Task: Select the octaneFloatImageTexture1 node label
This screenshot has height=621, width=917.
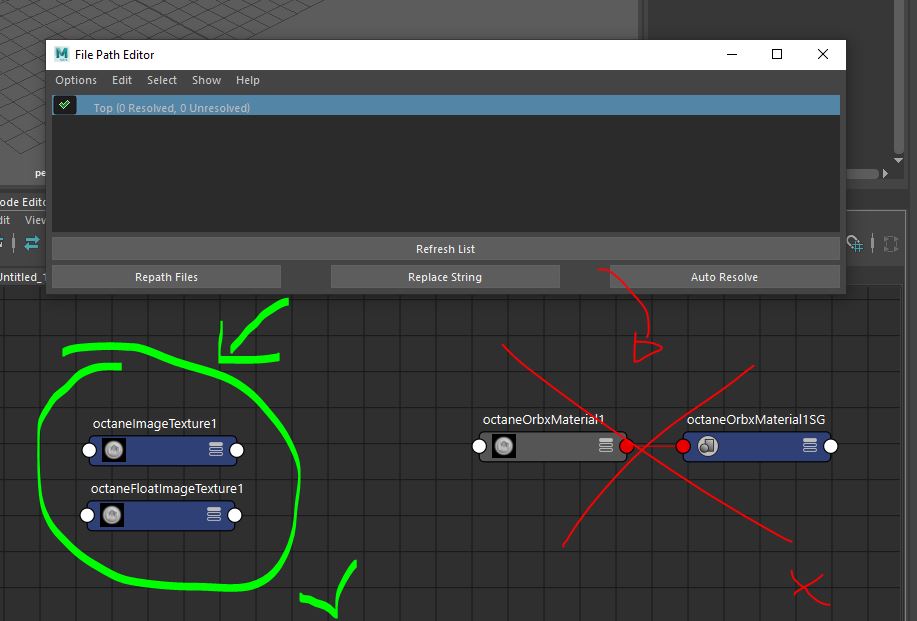Action: tap(167, 488)
